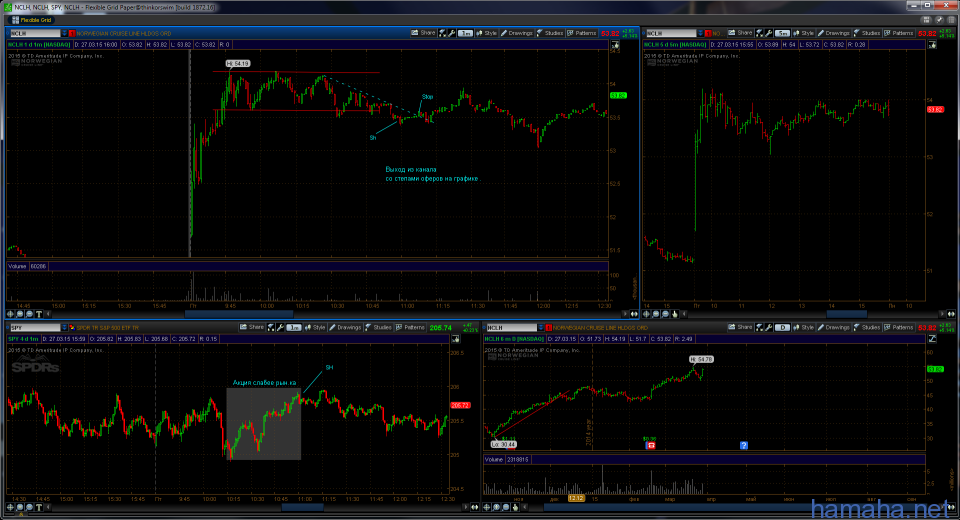Expand symbol dropdown arrow in bottom-right NCLH chart
960x520 pixels.
[x=541, y=328]
